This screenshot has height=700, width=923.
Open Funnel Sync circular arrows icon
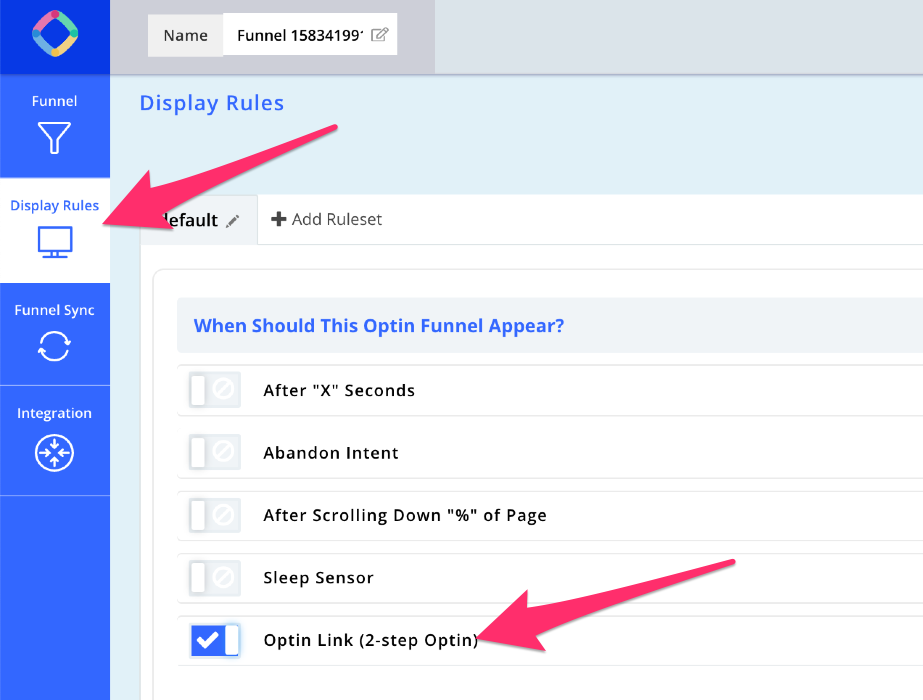[54, 346]
